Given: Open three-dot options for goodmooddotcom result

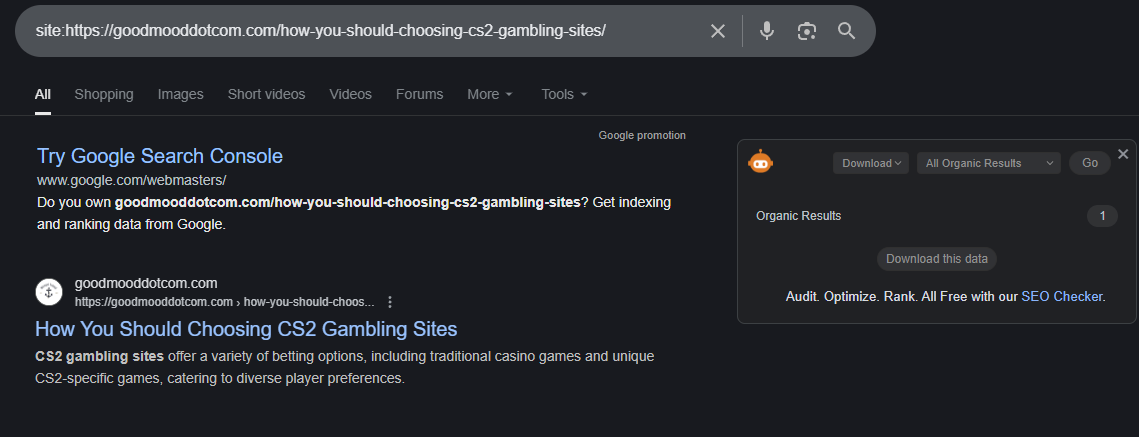Looking at the screenshot, I should (390, 302).
